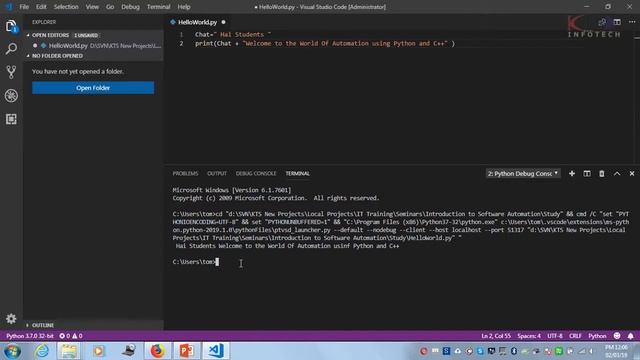Close the terminal panel
This screenshot has width=640, height=360.
[x=632, y=173]
